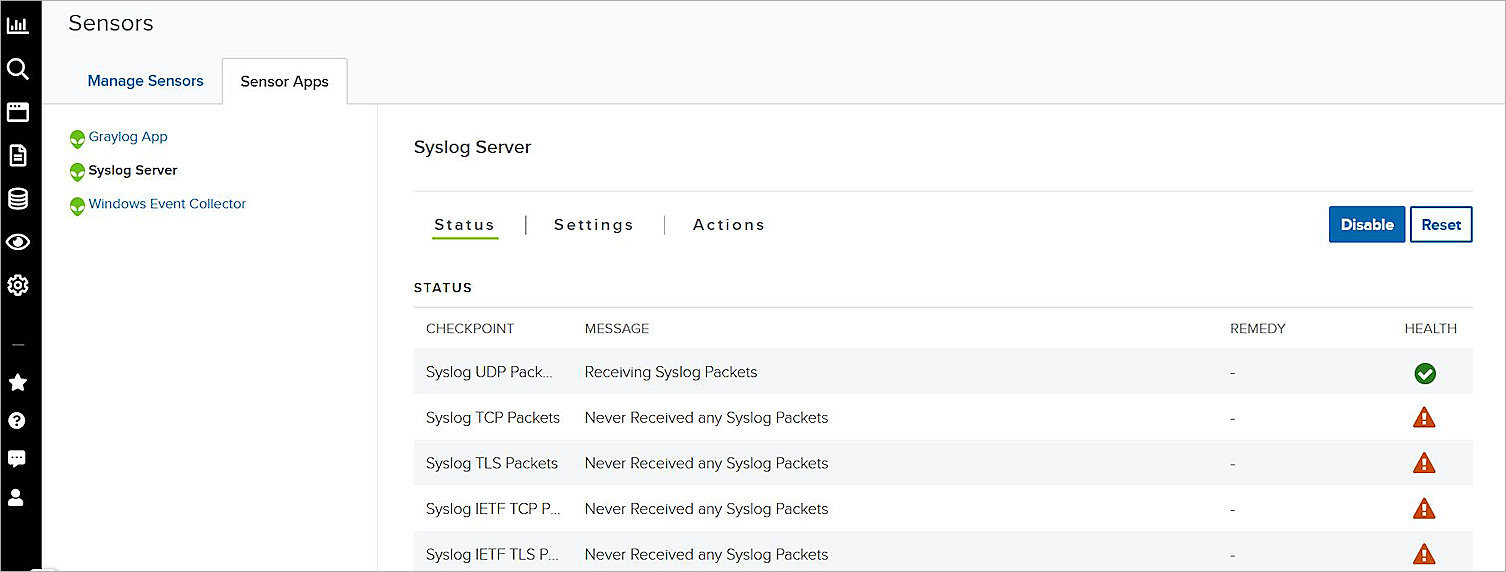Screen dimensions: 1506x572
Task: Open the window panel icon in sidebar
Action: point(18,112)
